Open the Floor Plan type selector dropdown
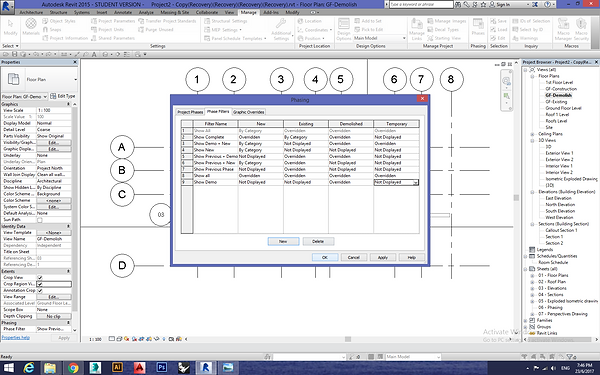This screenshot has width=600, height=375. 75,80
